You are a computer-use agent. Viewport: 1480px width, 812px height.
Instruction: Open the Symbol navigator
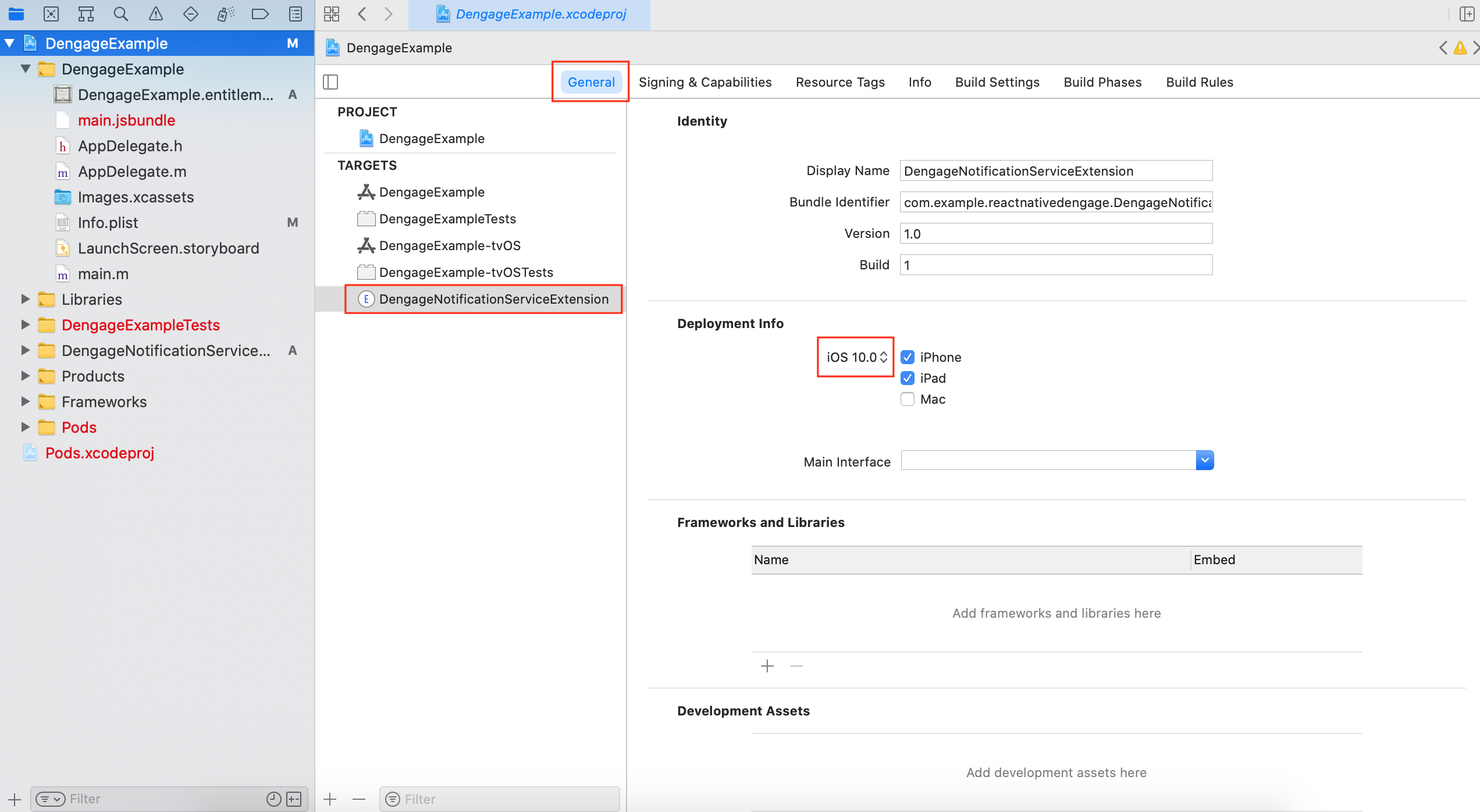pyautogui.click(x=86, y=14)
